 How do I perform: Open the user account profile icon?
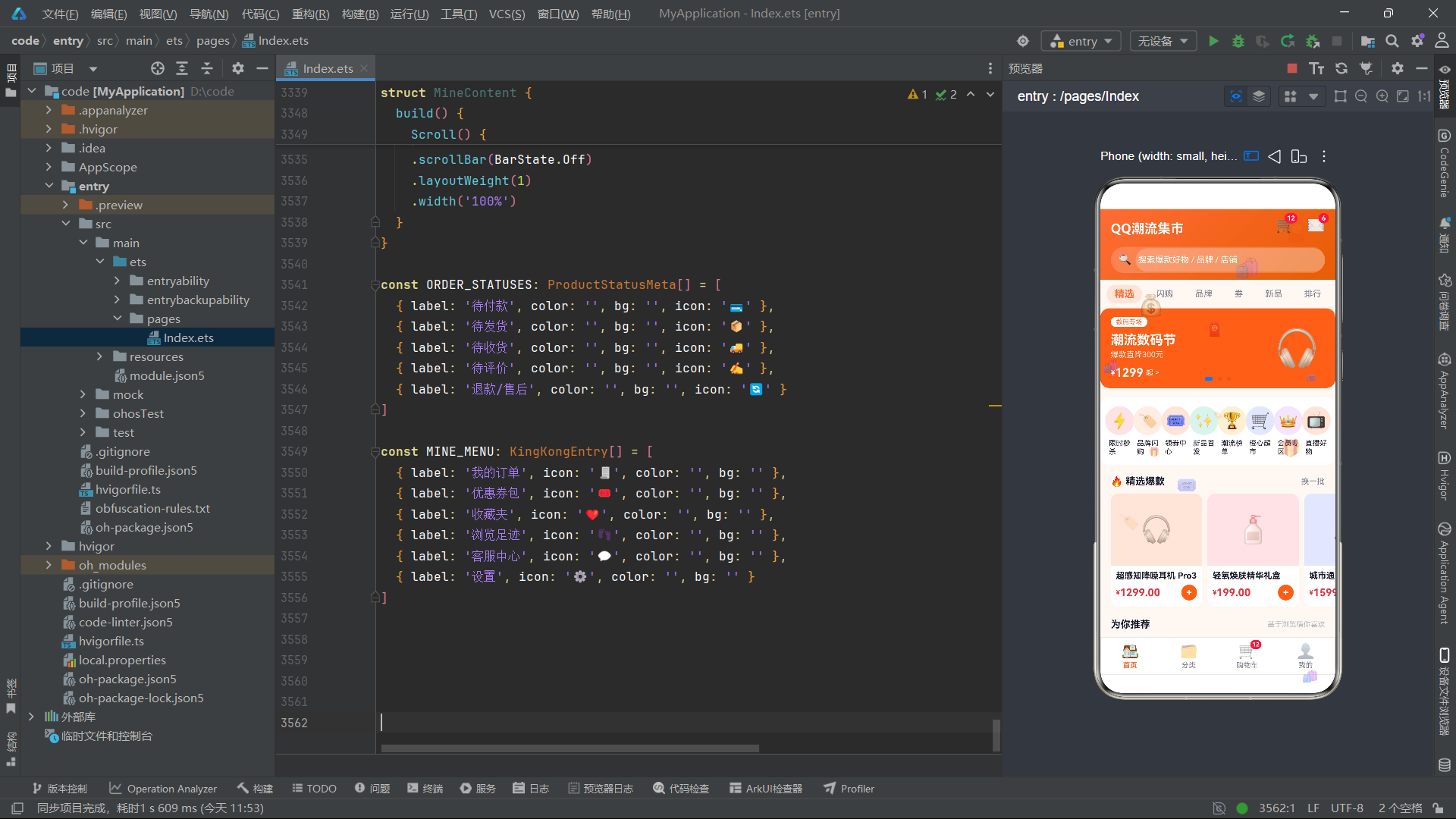(1442, 41)
